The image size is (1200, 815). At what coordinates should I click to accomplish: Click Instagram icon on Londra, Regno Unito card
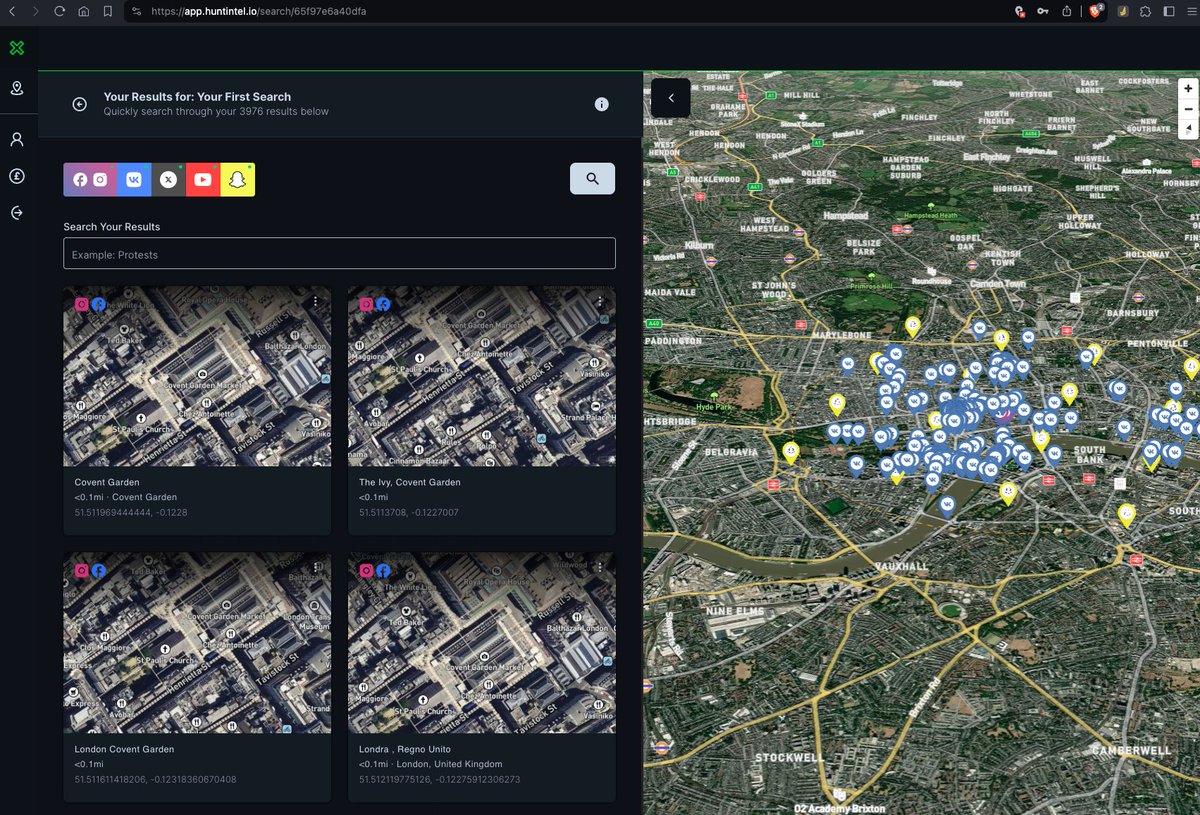tap(367, 571)
